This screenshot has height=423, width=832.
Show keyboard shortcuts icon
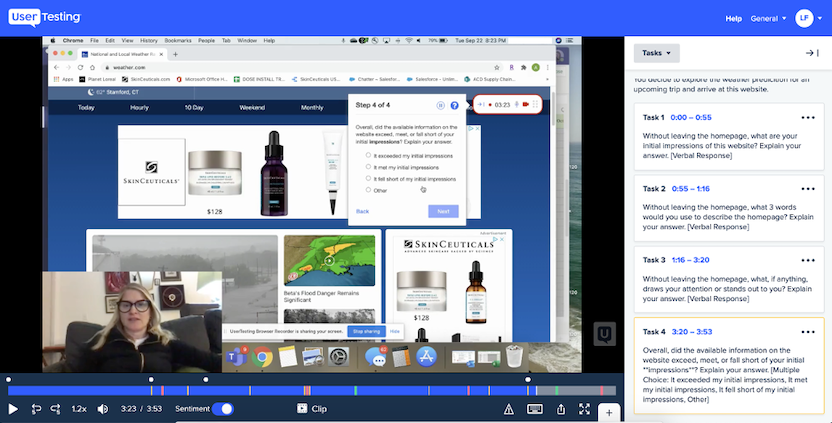point(535,409)
